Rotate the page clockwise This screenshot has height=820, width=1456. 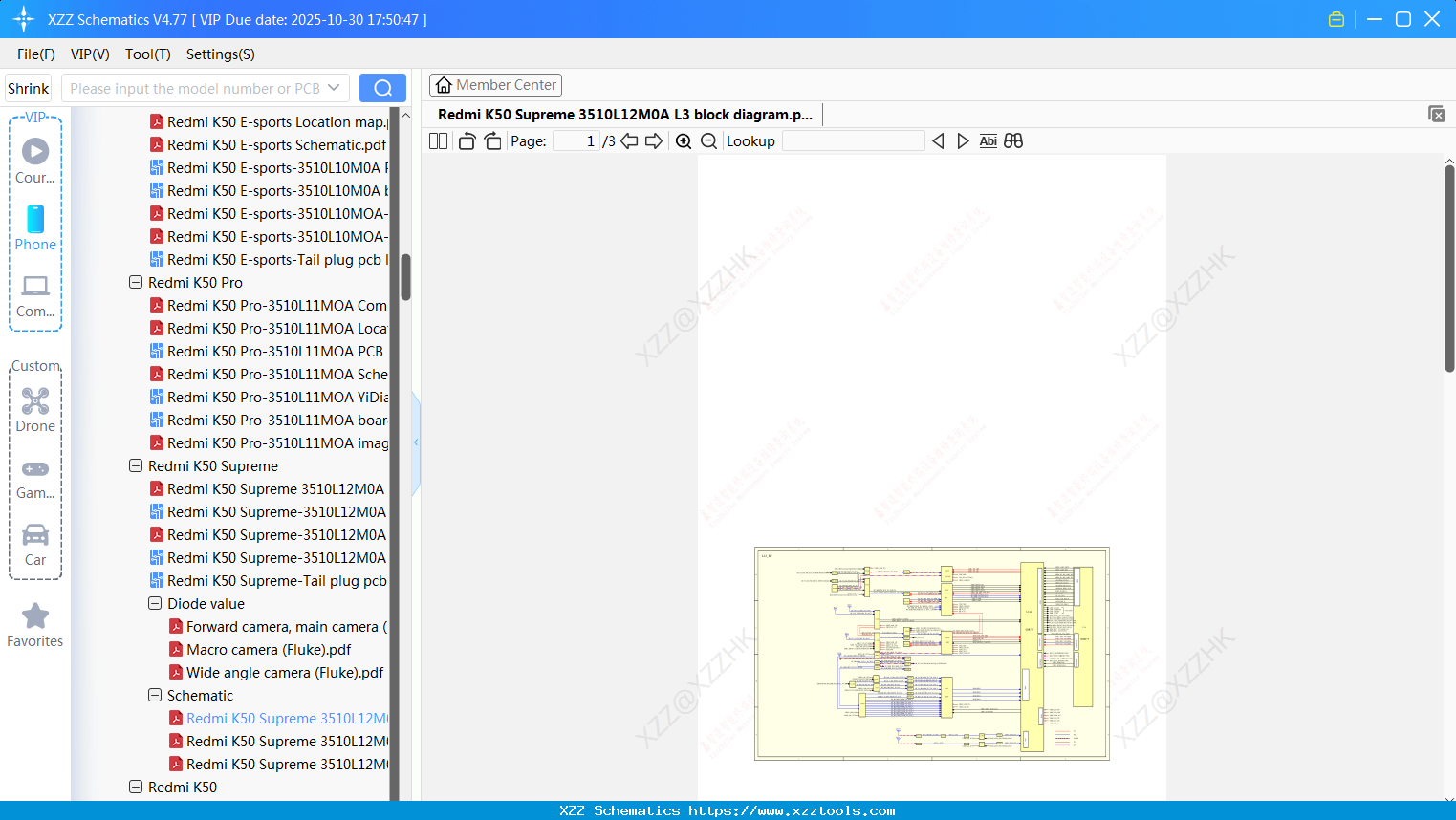[x=492, y=140]
